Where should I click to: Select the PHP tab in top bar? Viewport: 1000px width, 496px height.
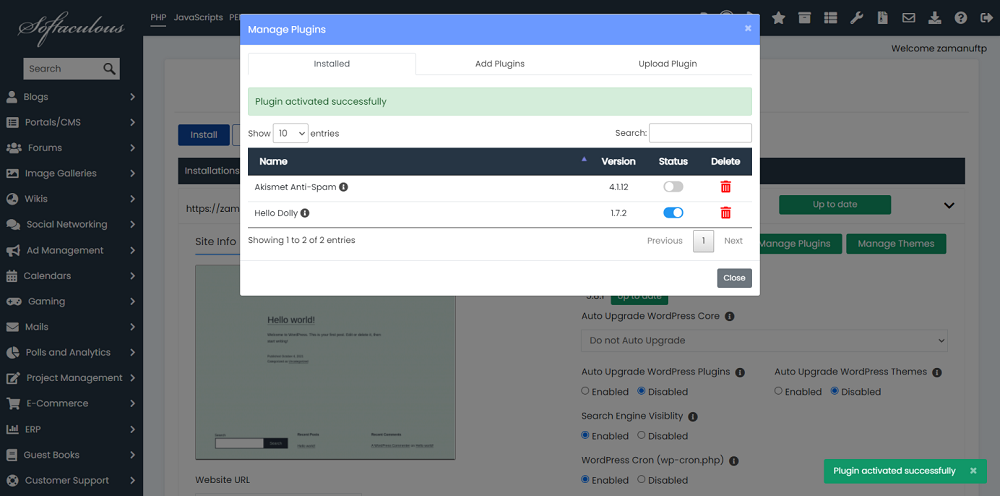[158, 17]
